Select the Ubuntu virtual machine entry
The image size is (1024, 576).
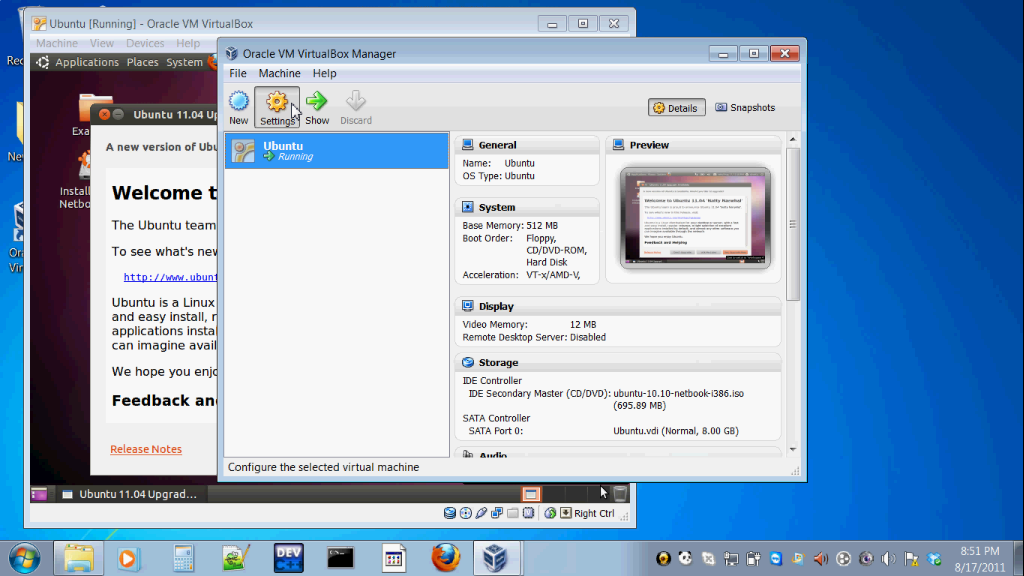337,151
